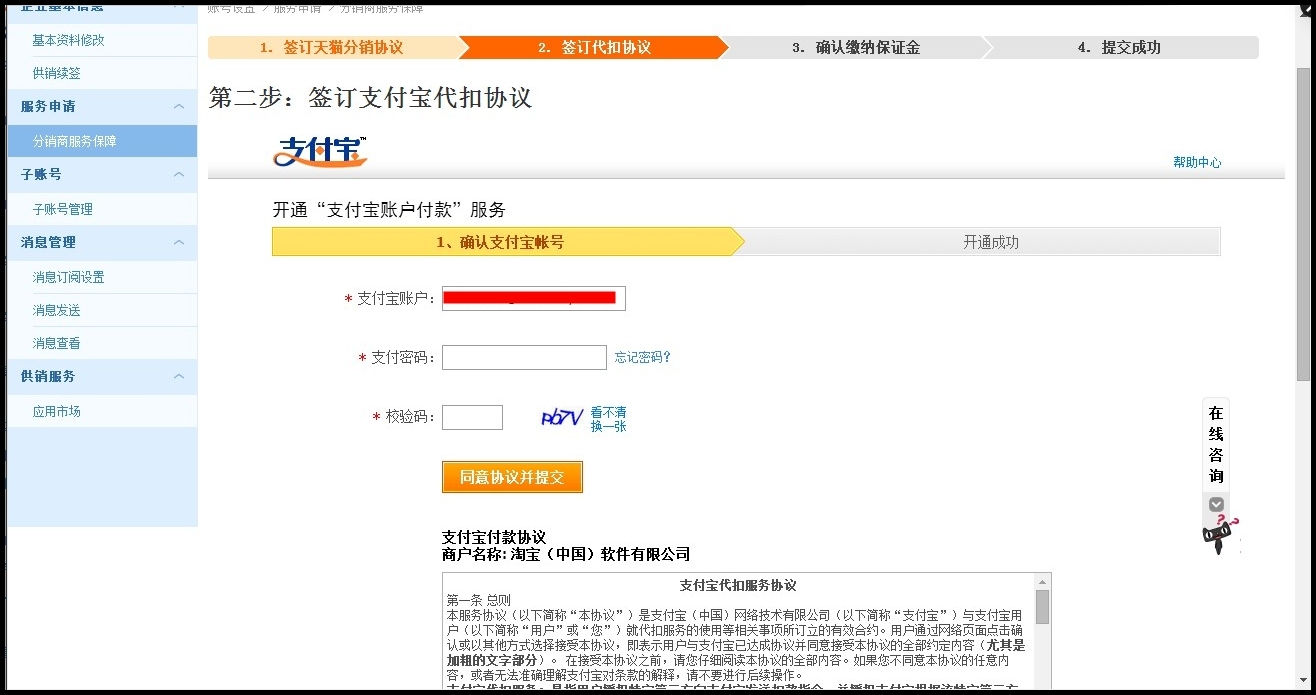
Task: Go to 消息订阅设置 sidebar item
Action: click(x=68, y=278)
